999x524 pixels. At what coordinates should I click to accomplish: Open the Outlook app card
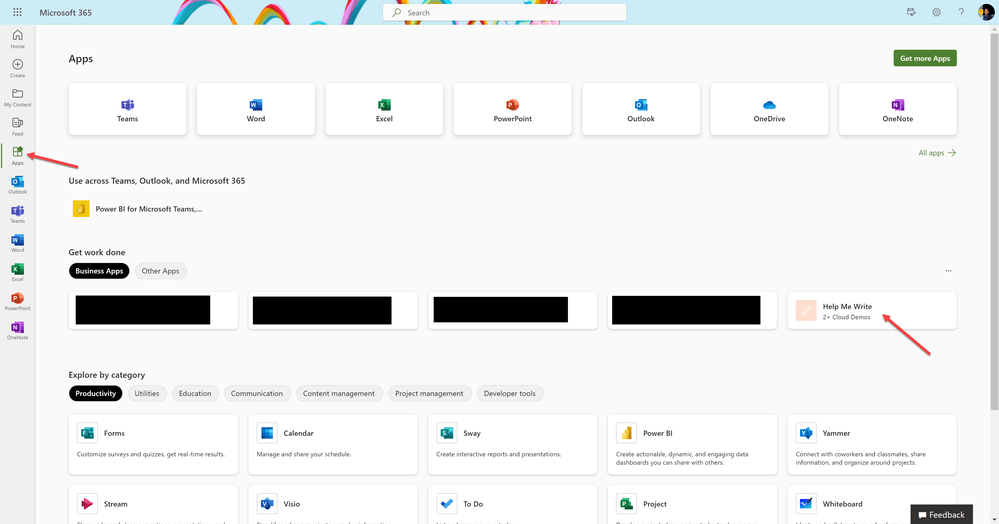(641, 109)
